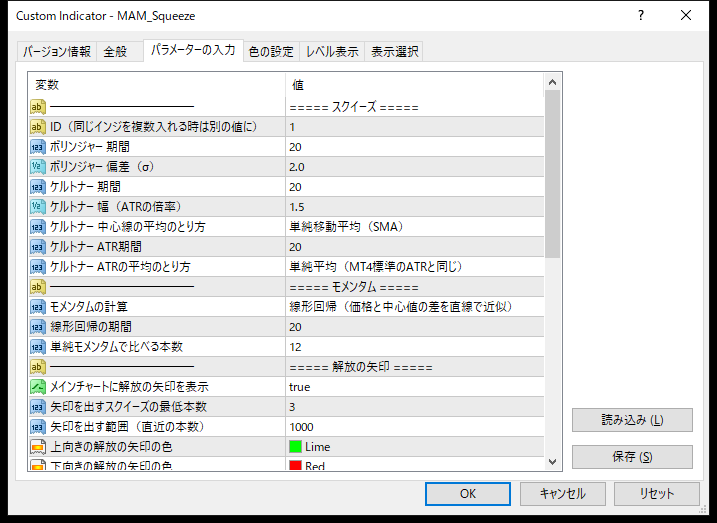Click the color icon beside 上向きの解放の矢印の色
The width and height of the screenshot is (717, 523).
37,447
